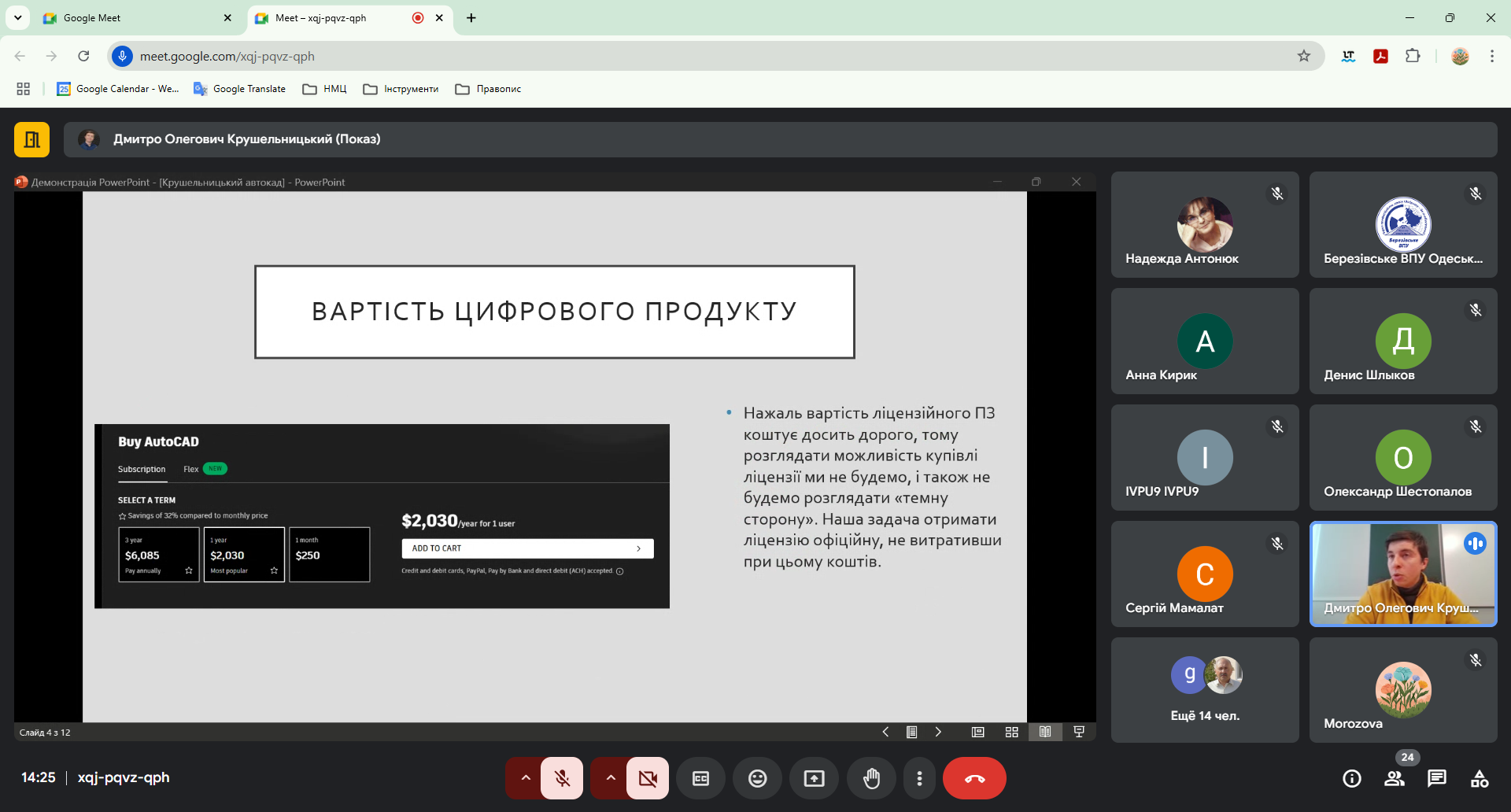Toggle closed captions
1511x812 pixels.
700,778
